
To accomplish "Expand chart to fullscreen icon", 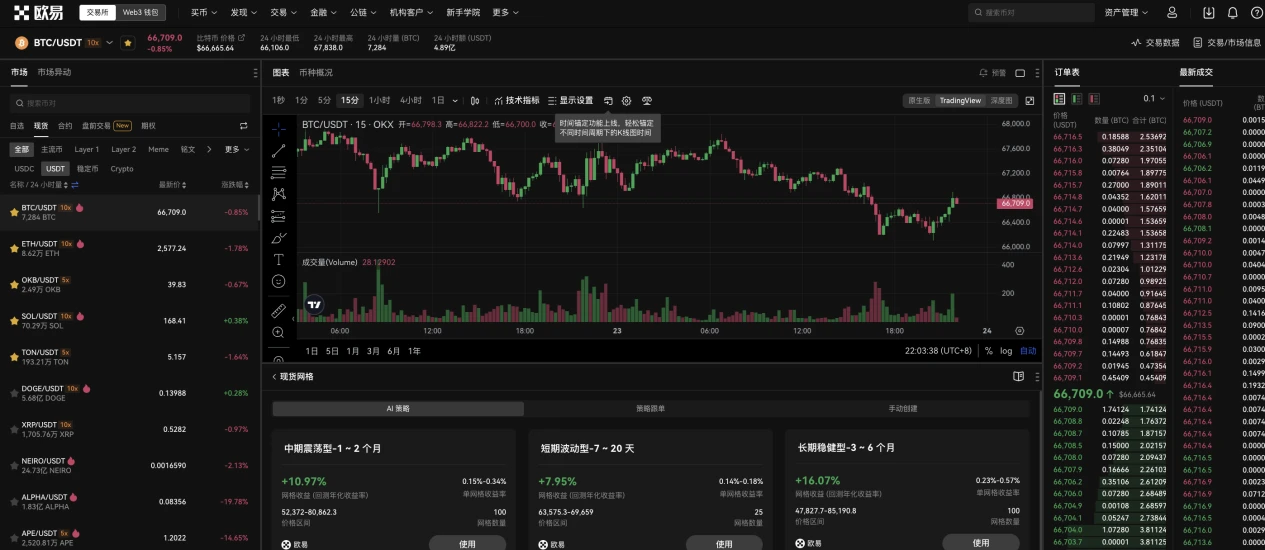I will pos(1030,101).
